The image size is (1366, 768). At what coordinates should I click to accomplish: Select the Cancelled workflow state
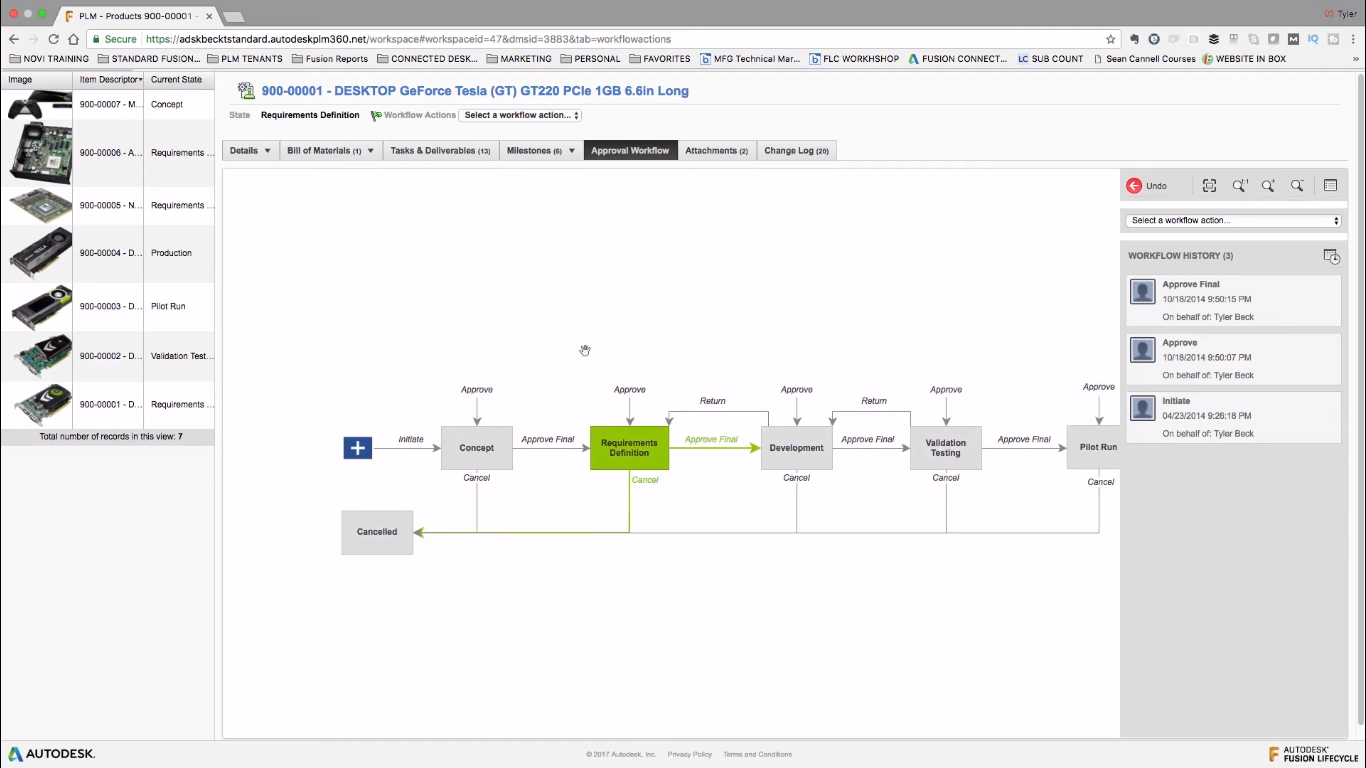tap(377, 532)
